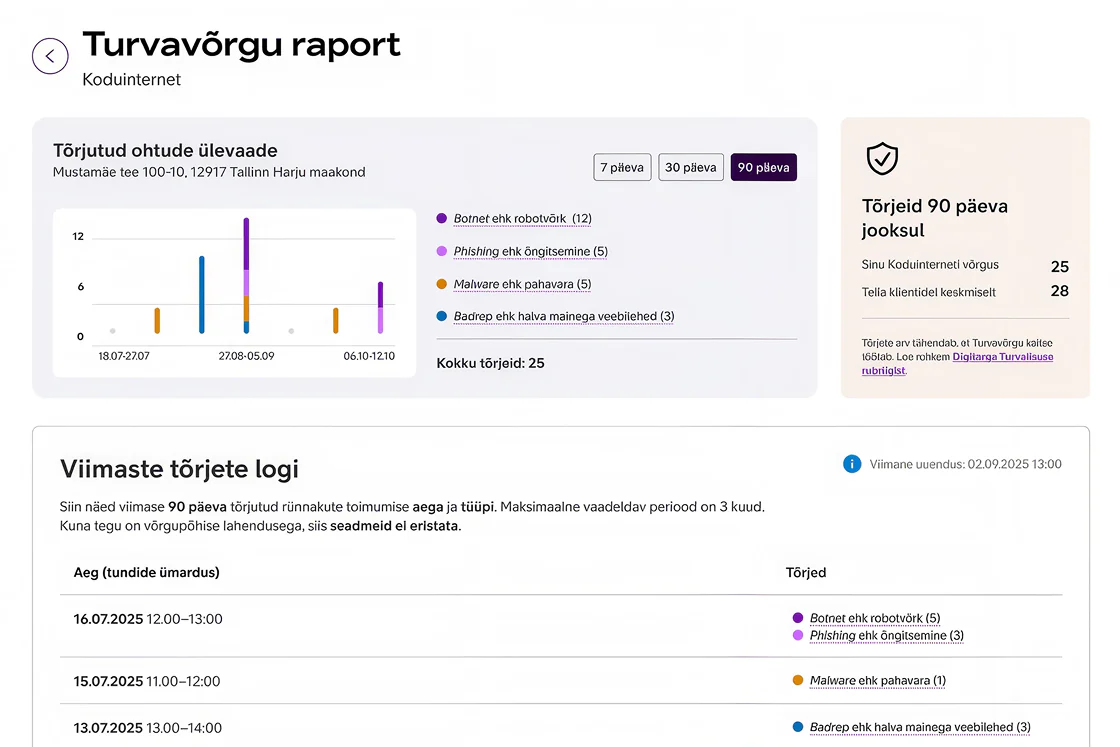Click the blue Badrep legend dot in overview
Image resolution: width=1120 pixels, height=747 pixels.
click(x=441, y=316)
